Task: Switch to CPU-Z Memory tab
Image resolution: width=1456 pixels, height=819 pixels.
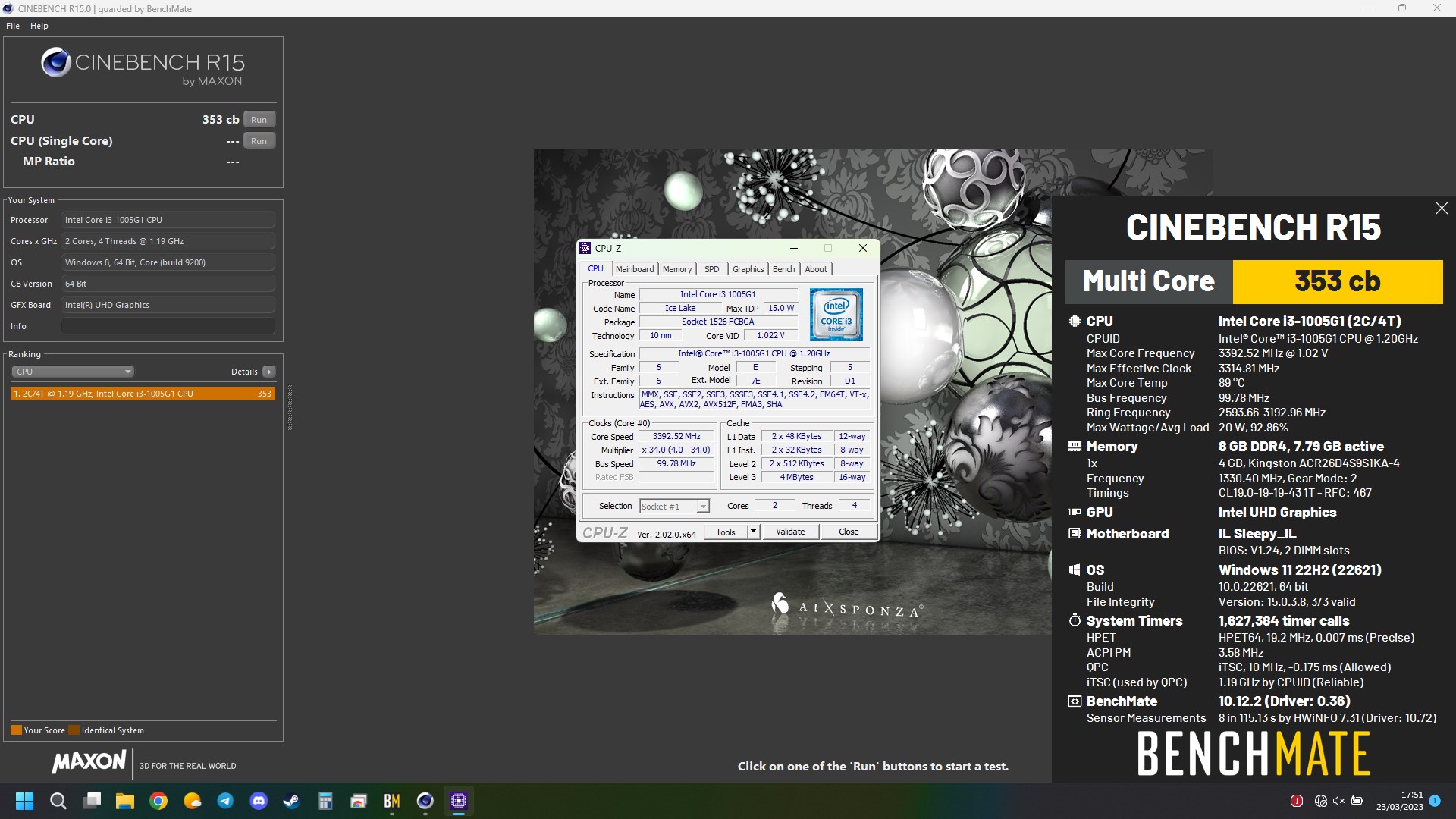Action: (677, 269)
